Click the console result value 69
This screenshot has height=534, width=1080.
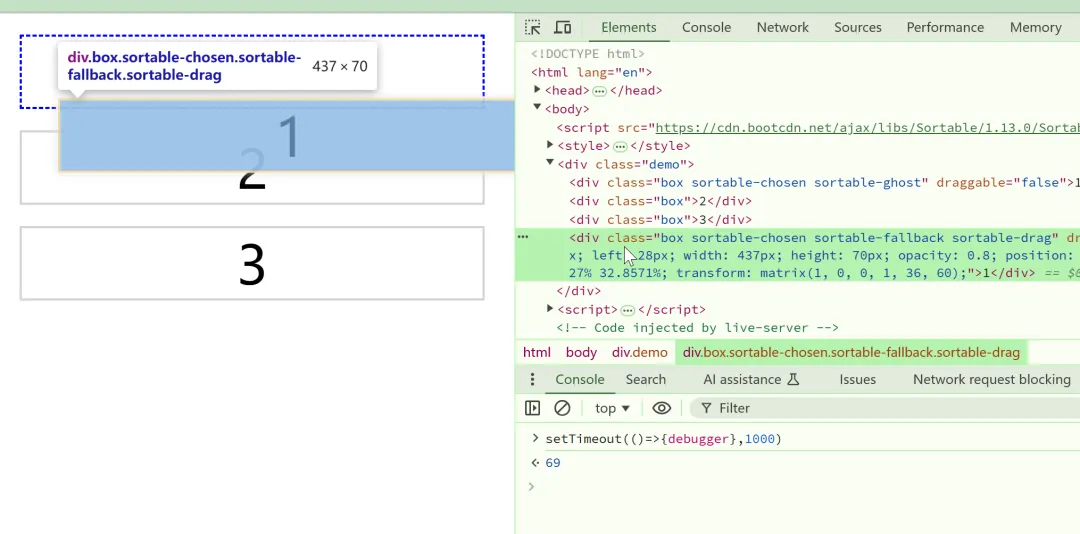(553, 463)
